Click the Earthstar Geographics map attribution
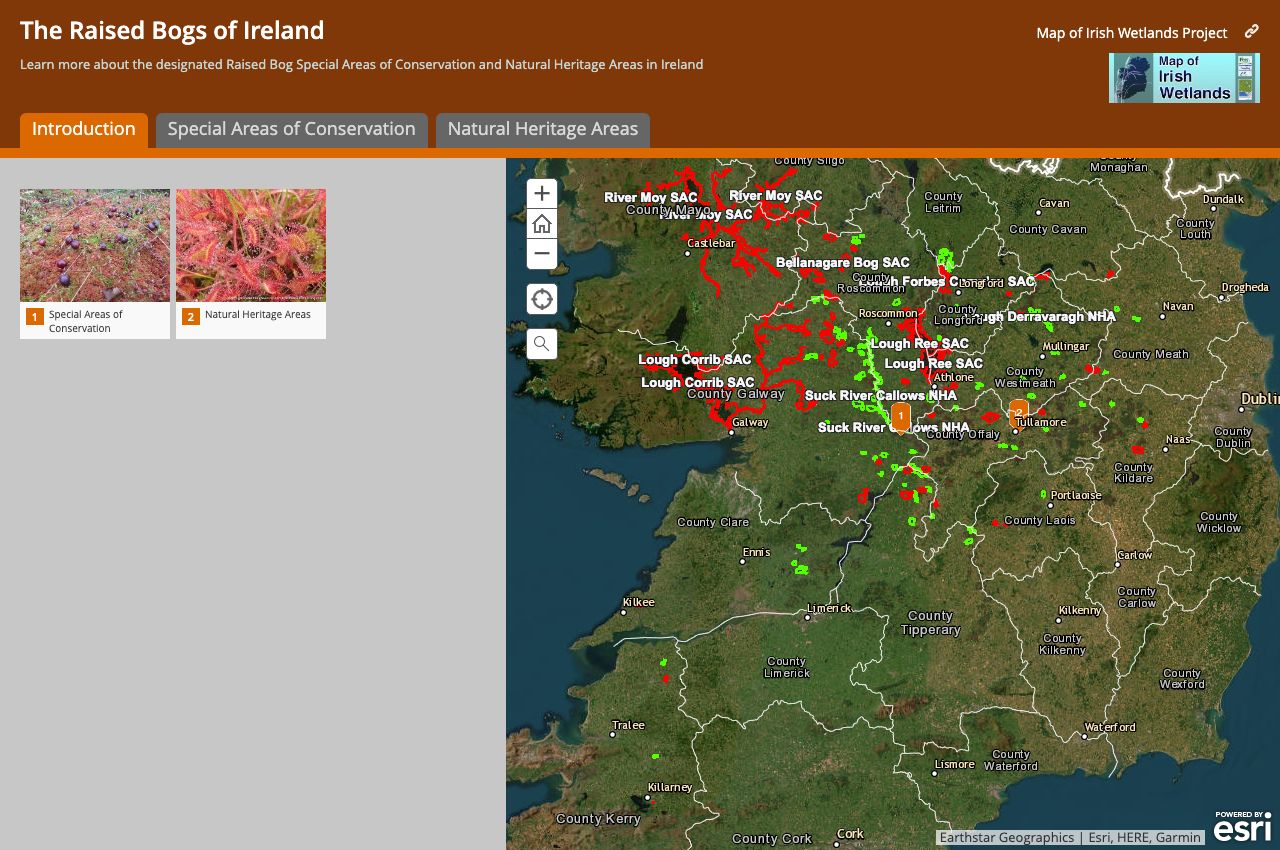 (1007, 838)
